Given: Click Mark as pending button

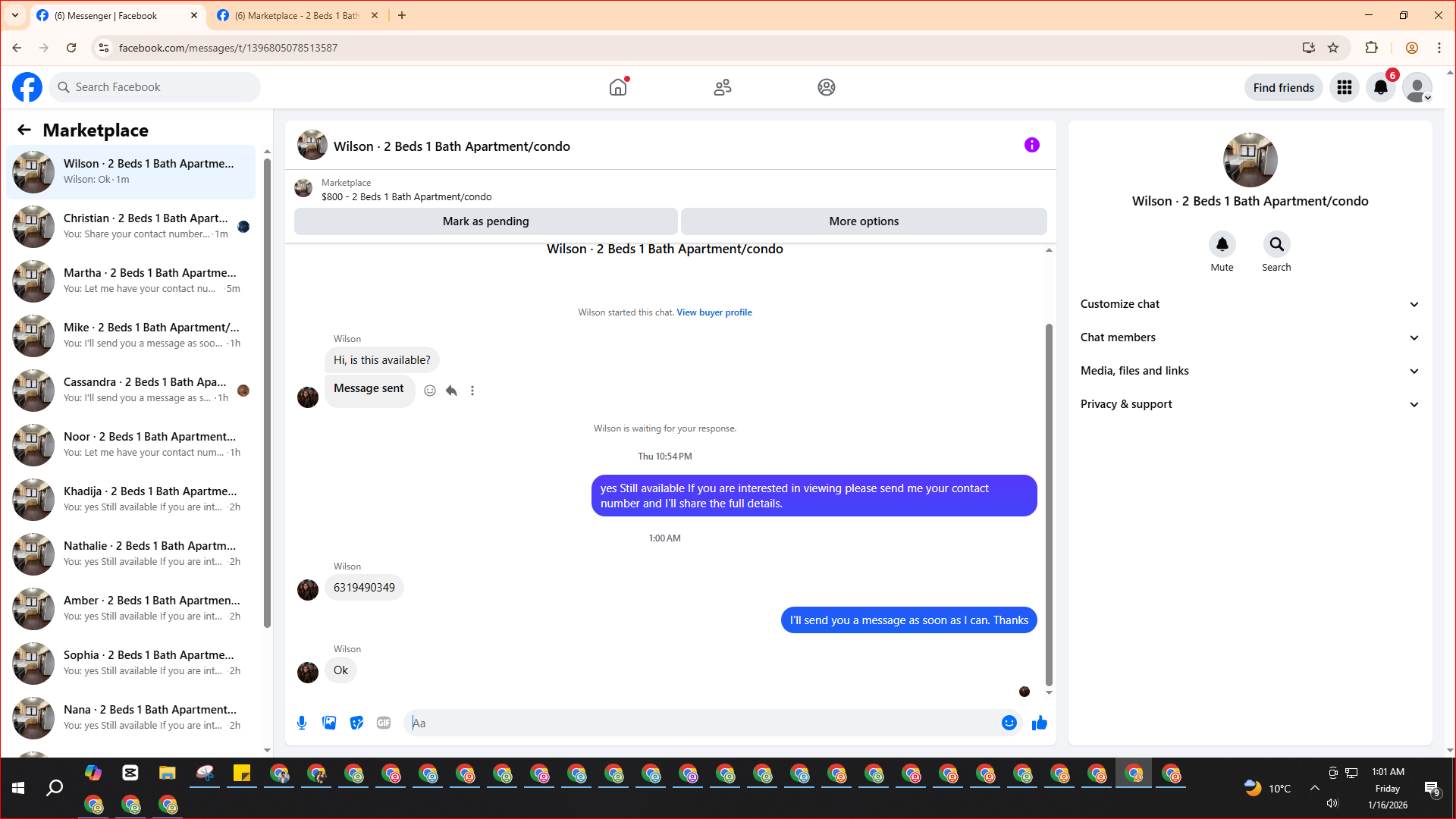Looking at the screenshot, I should pyautogui.click(x=485, y=221).
